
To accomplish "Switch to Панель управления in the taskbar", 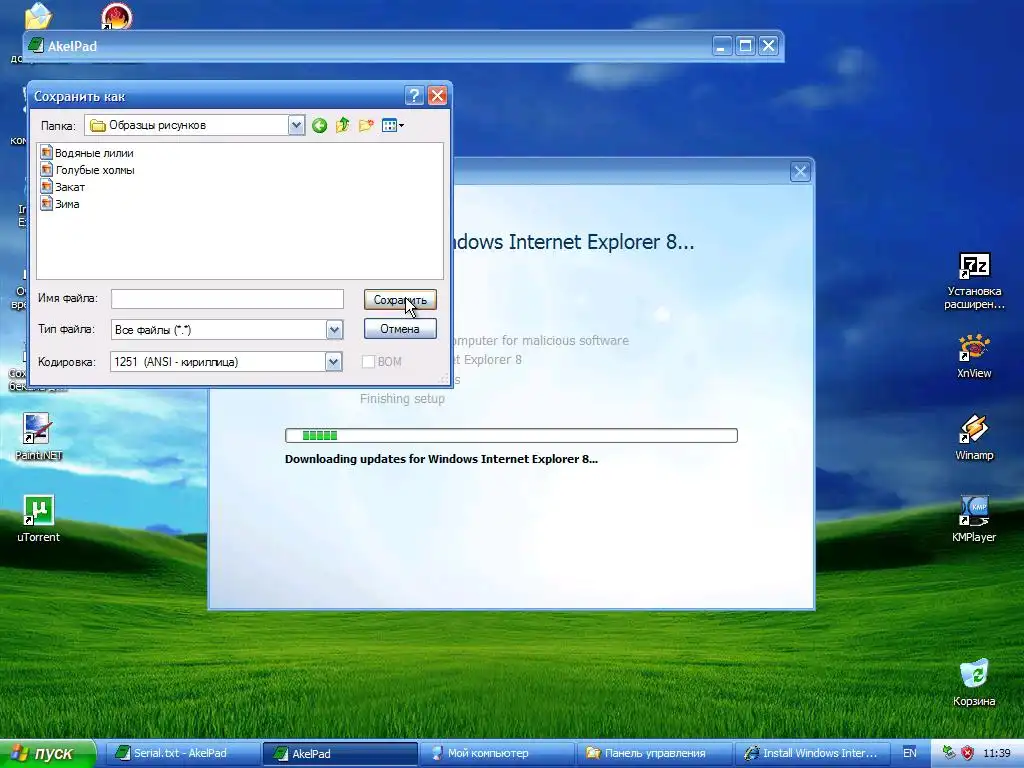I will 654,753.
